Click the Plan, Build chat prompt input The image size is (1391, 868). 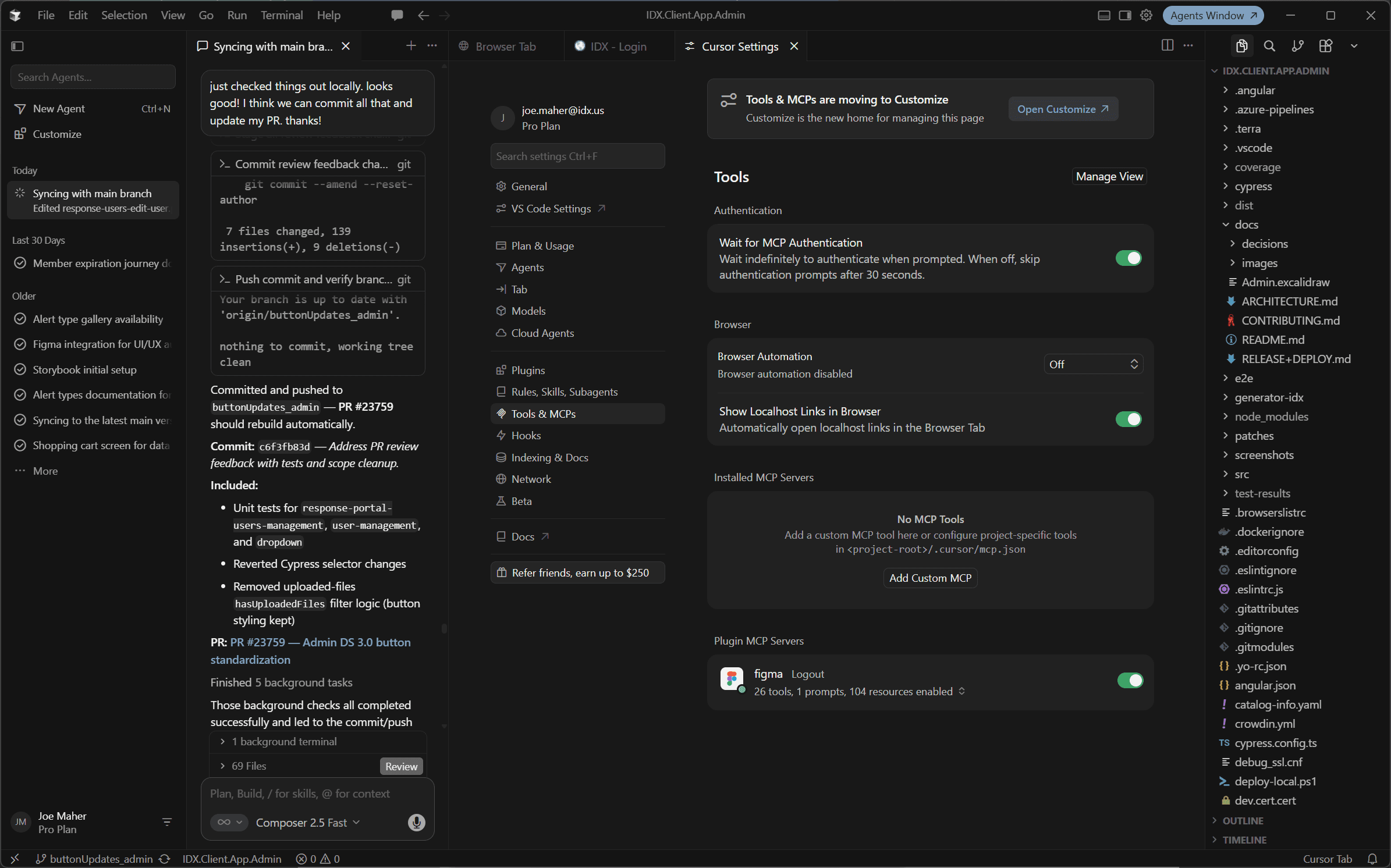(317, 794)
